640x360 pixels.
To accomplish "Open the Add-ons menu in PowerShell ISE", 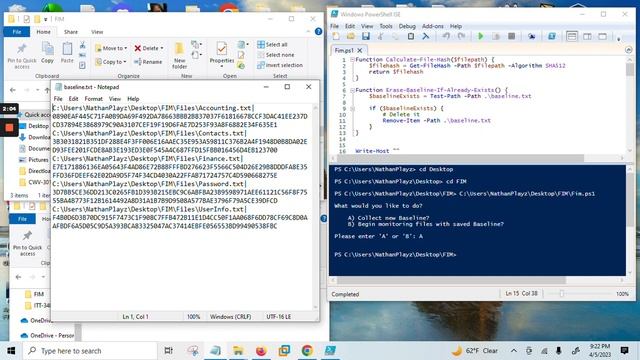I will click(433, 26).
